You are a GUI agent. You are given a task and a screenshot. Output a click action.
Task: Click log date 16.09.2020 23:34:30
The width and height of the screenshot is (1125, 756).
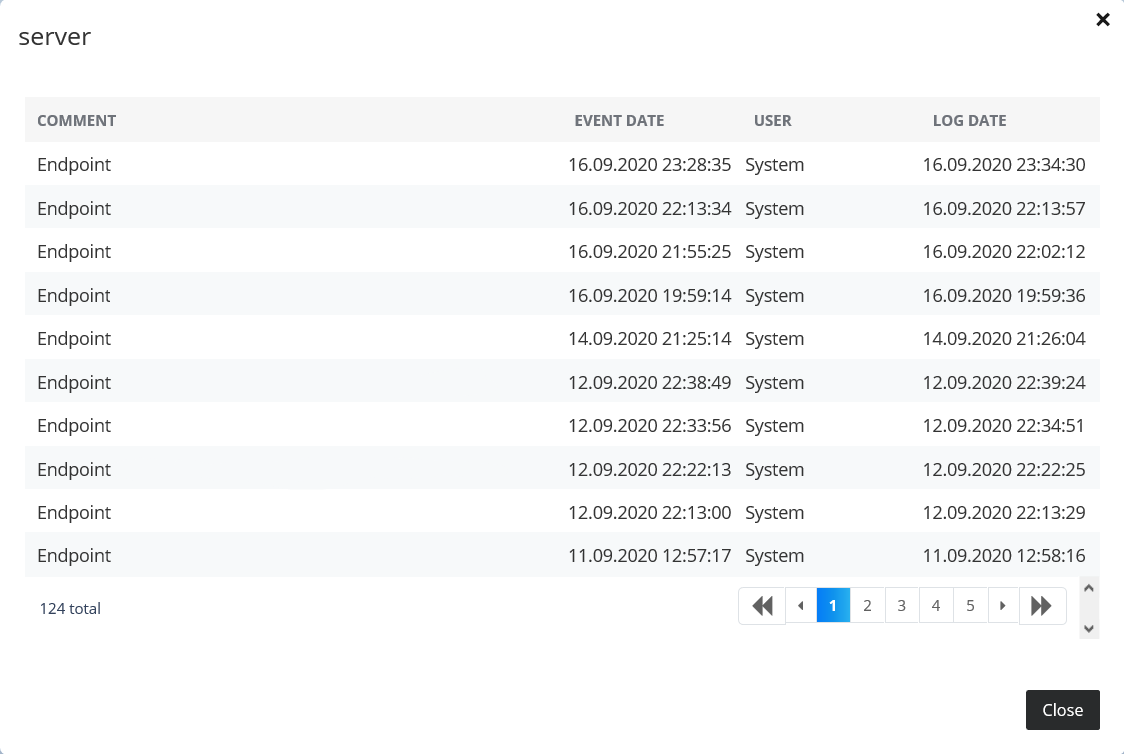point(1004,165)
